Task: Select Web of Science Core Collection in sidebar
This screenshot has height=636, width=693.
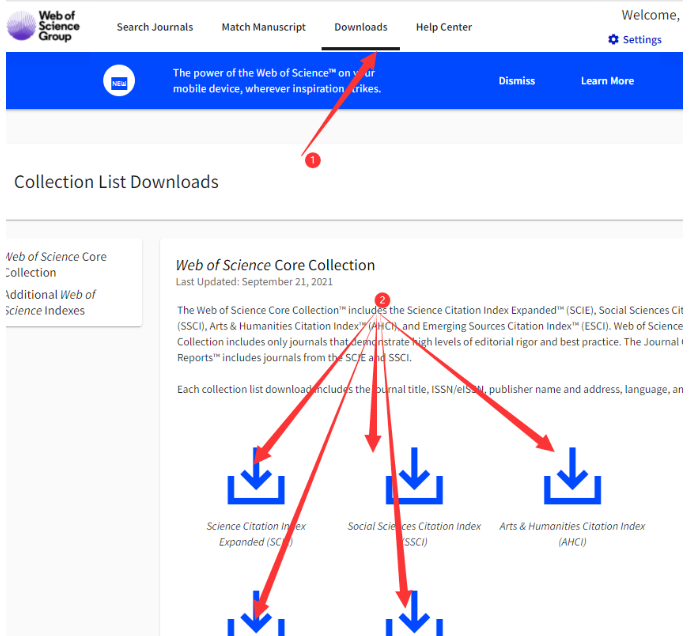Action: pyautogui.click(x=56, y=264)
